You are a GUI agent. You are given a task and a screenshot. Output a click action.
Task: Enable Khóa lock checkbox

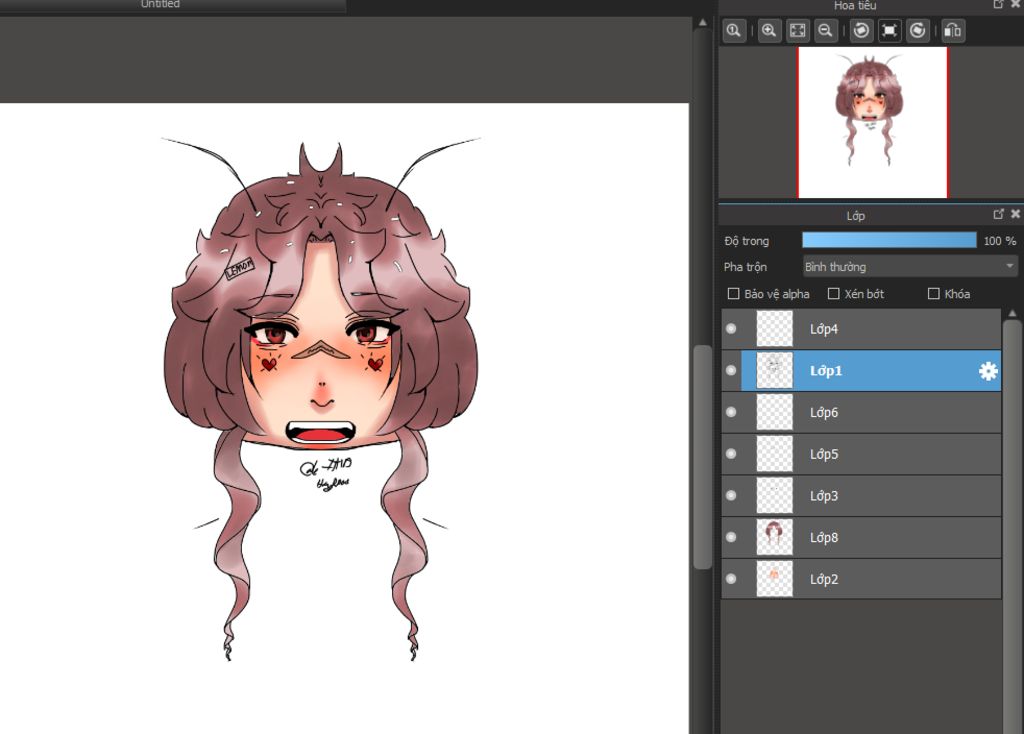[934, 294]
